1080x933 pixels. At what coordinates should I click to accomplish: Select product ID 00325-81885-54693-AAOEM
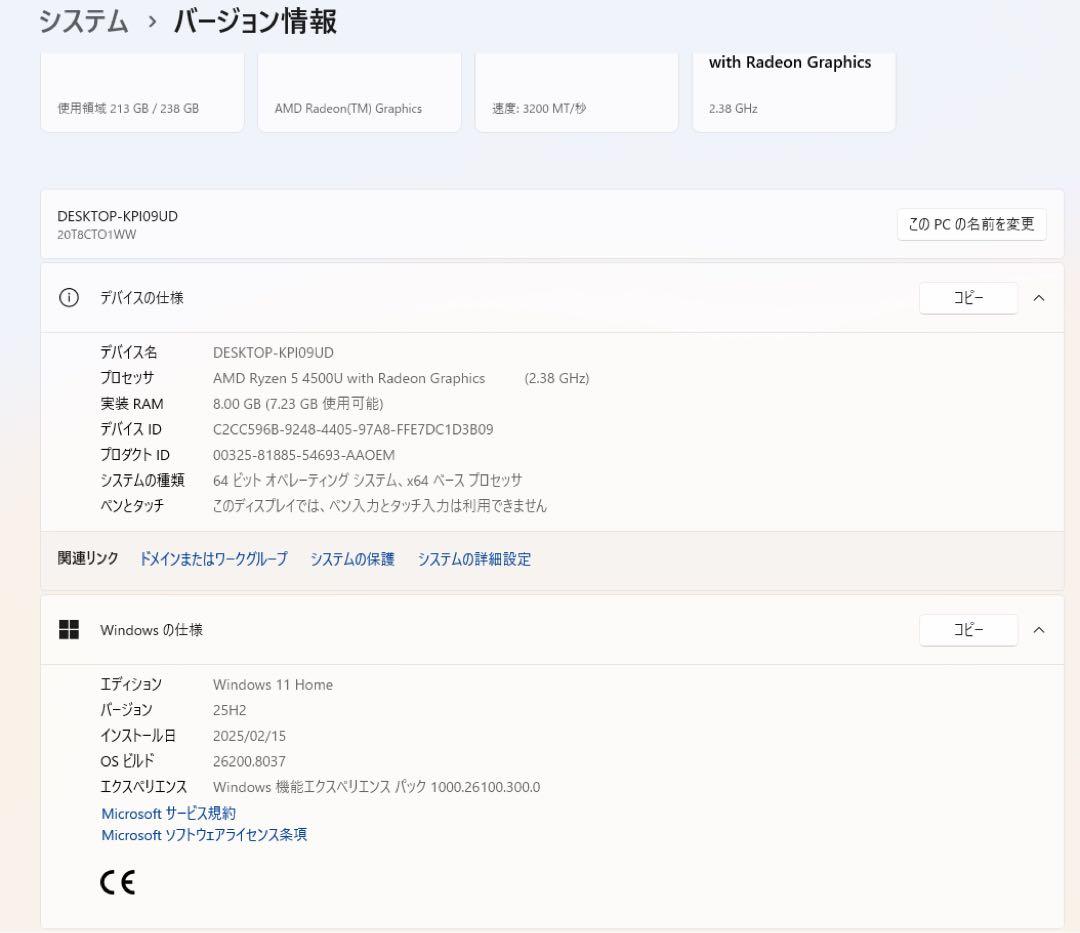coord(304,454)
